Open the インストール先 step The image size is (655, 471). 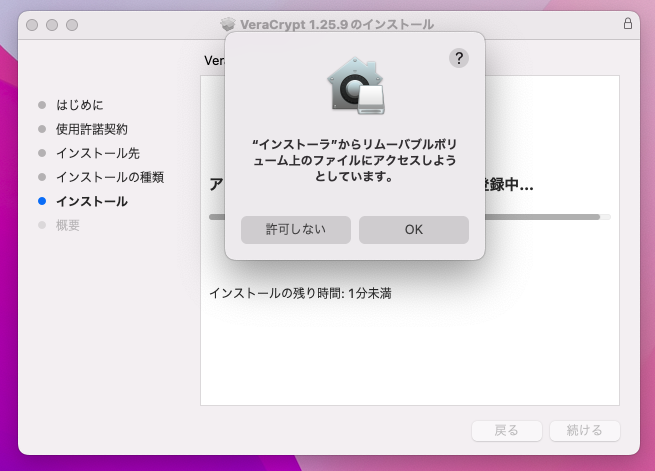pos(97,153)
